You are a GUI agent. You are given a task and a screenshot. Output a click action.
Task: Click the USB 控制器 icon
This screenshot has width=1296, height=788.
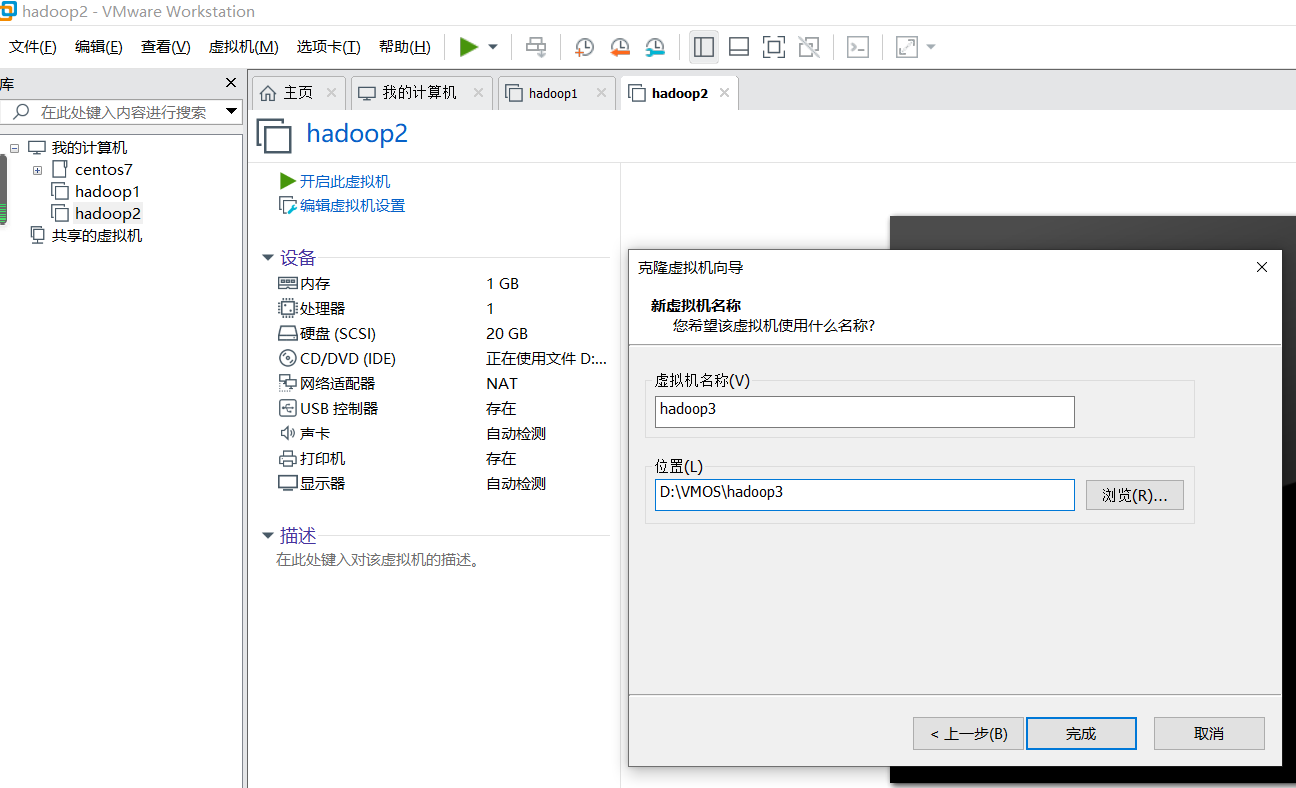288,409
